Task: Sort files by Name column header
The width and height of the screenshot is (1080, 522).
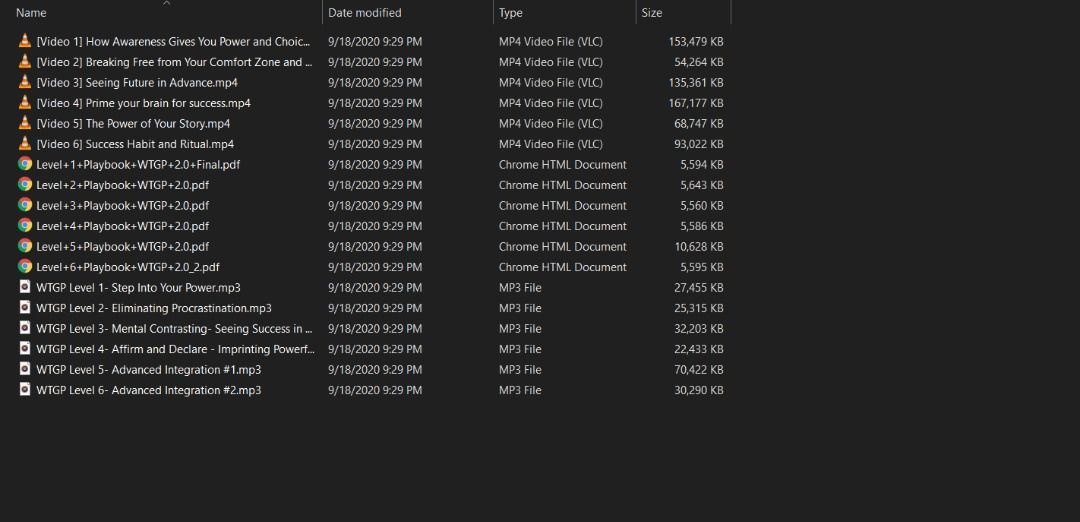Action: 32,13
